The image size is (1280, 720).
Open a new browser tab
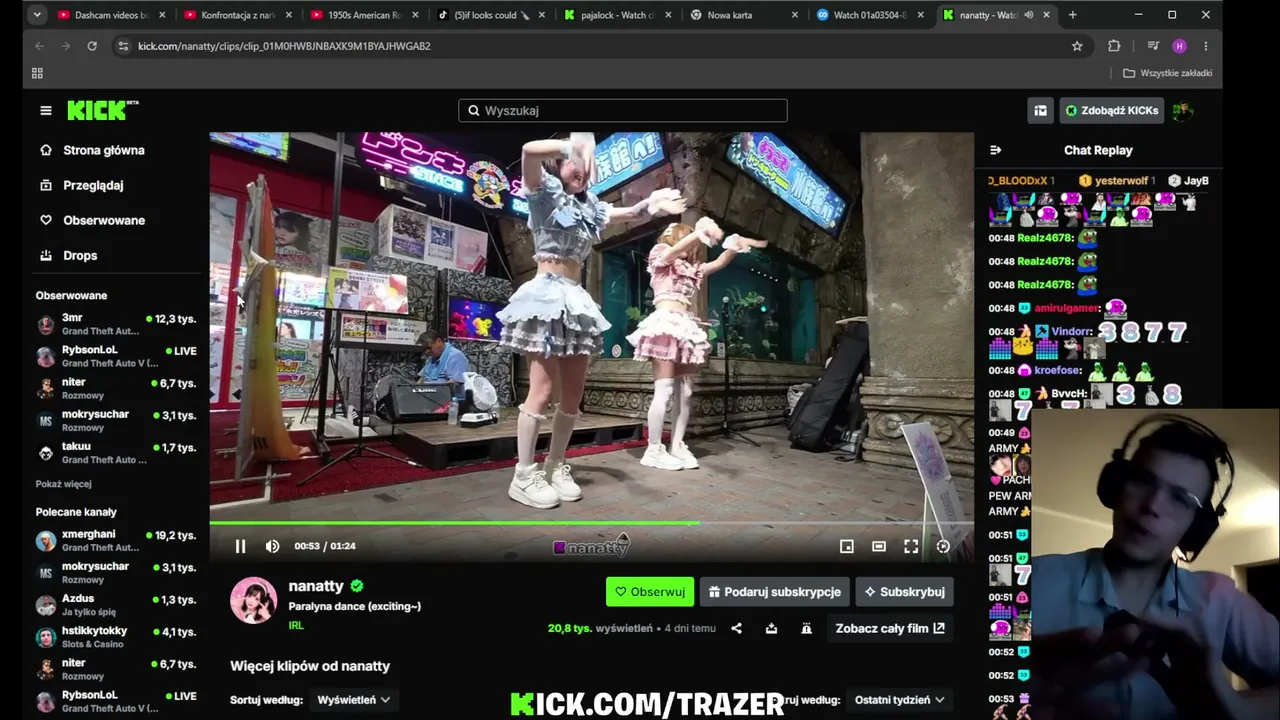point(1072,15)
